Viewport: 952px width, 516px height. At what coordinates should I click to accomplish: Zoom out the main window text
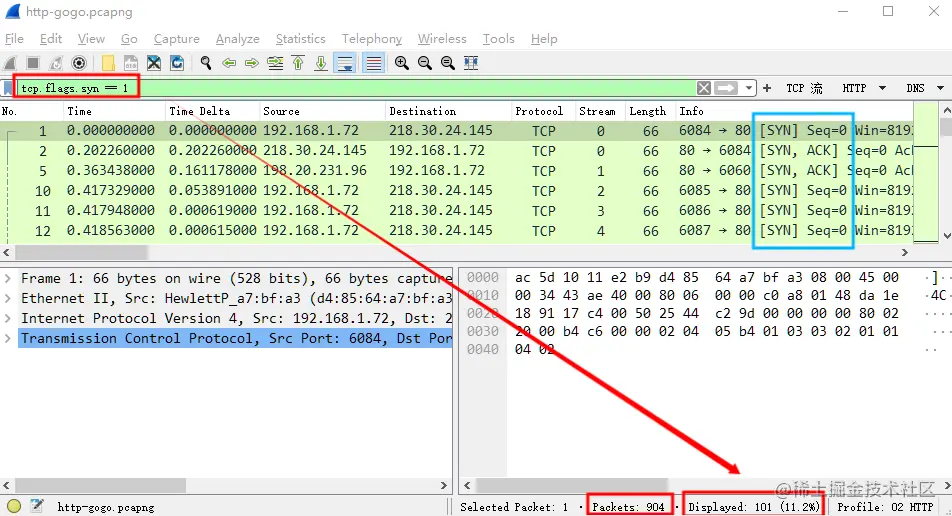pyautogui.click(x=424, y=63)
